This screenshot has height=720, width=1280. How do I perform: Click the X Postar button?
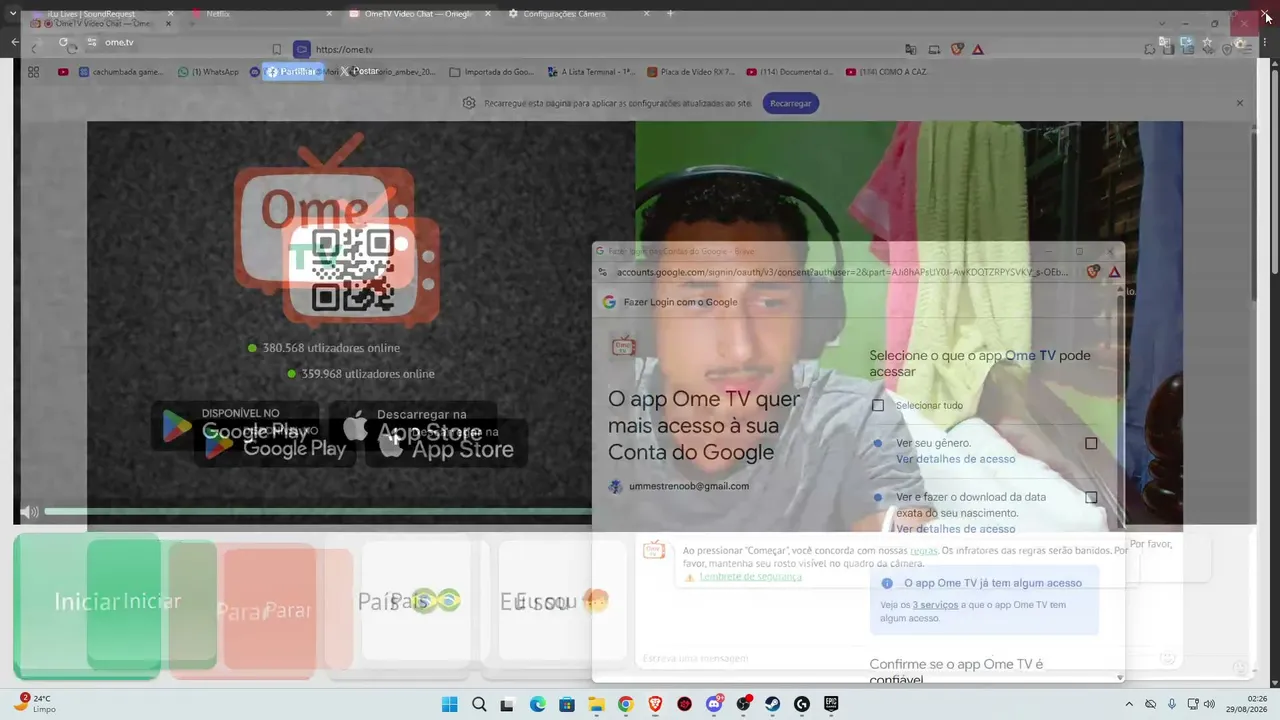[x=359, y=71]
